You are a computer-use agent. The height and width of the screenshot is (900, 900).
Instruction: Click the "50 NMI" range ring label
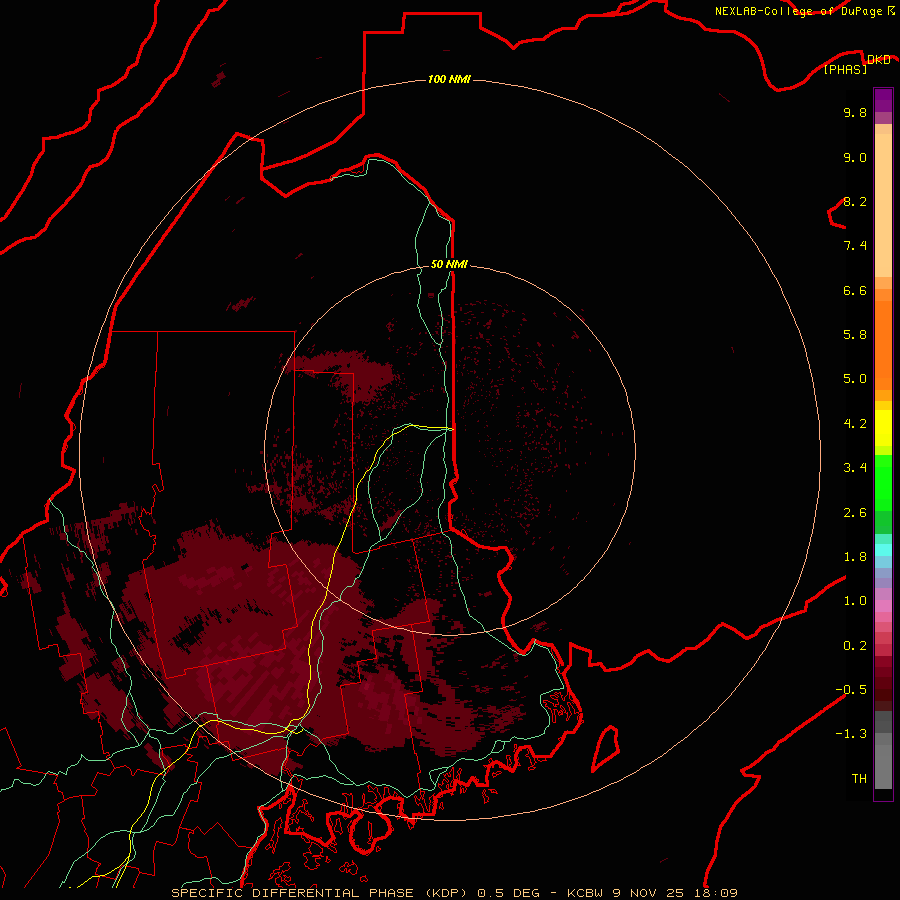point(449,264)
